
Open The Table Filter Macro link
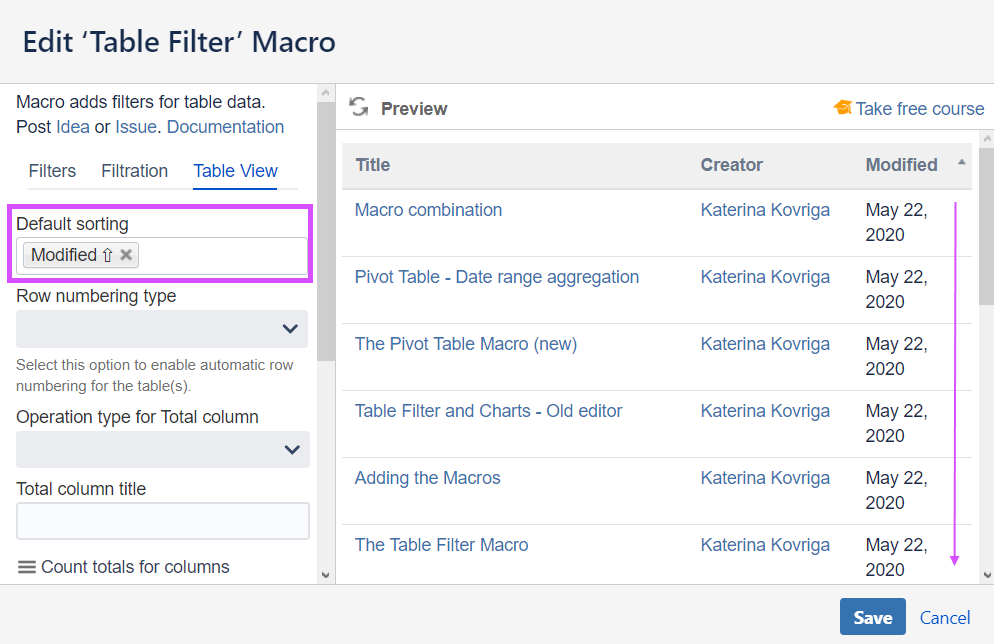tap(441, 545)
